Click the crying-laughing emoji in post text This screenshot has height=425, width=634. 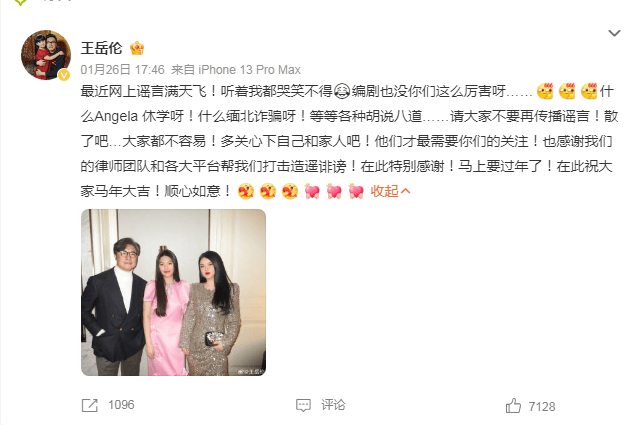[x=342, y=91]
